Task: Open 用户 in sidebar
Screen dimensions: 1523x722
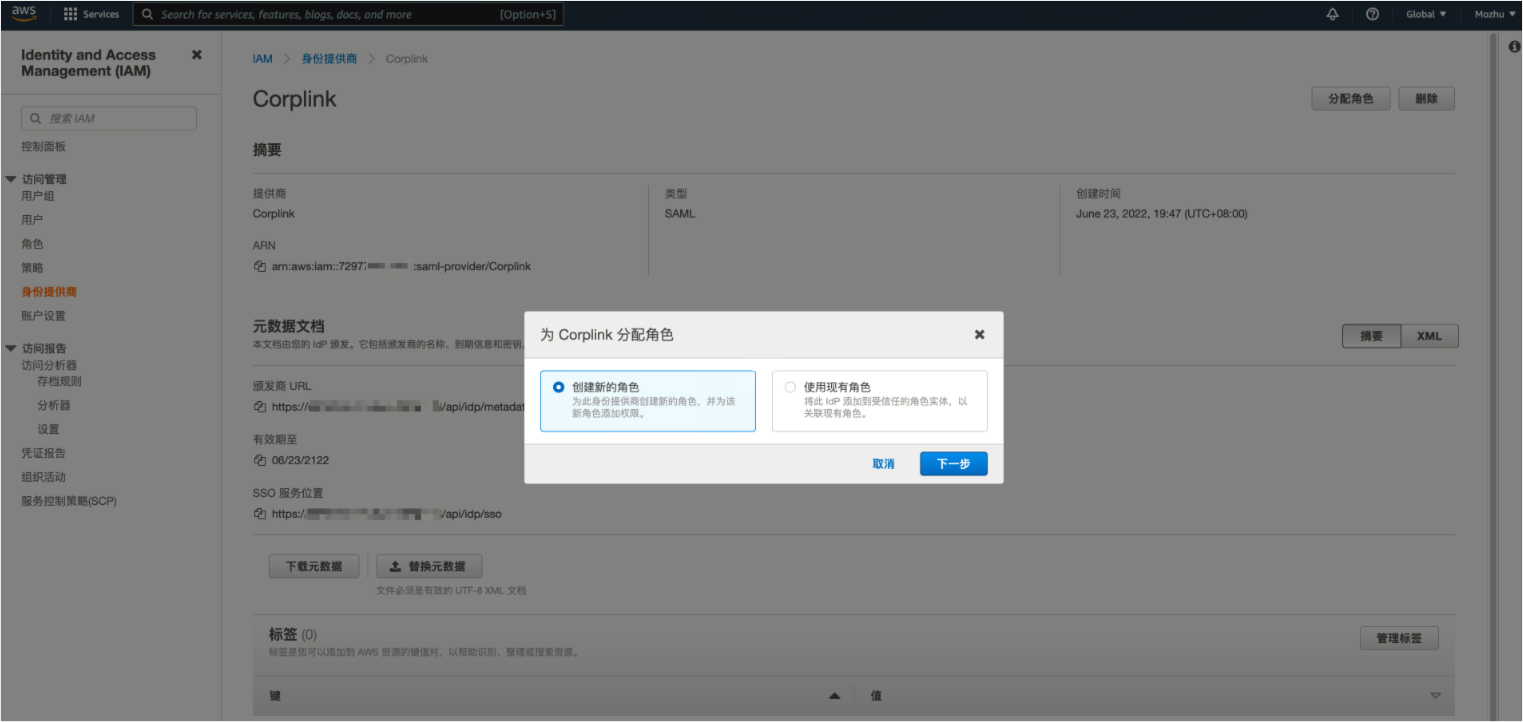Action: 32,220
